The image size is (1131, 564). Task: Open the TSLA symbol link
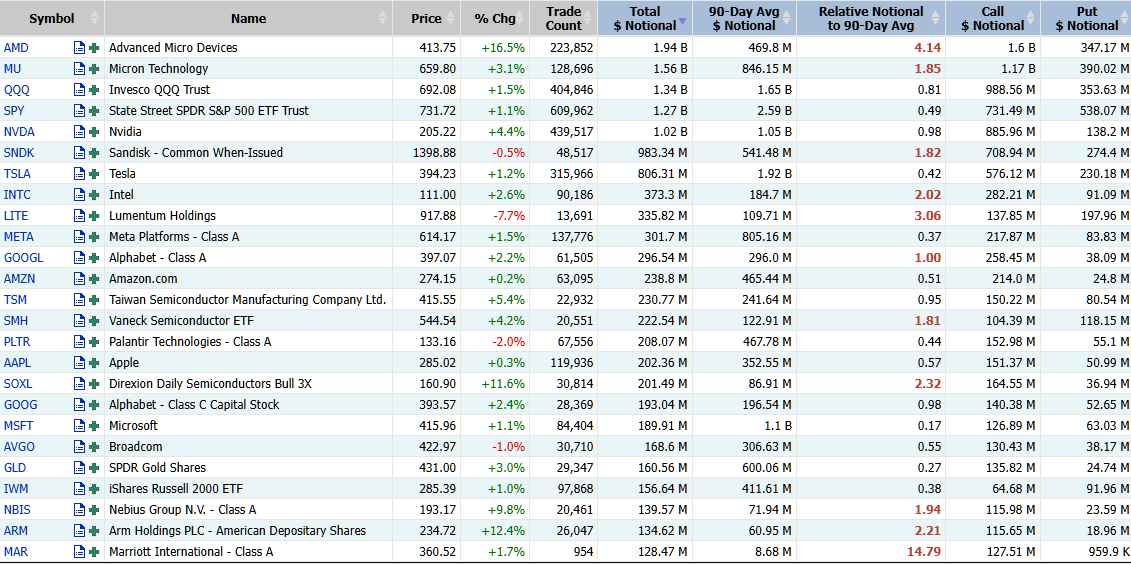[17, 174]
